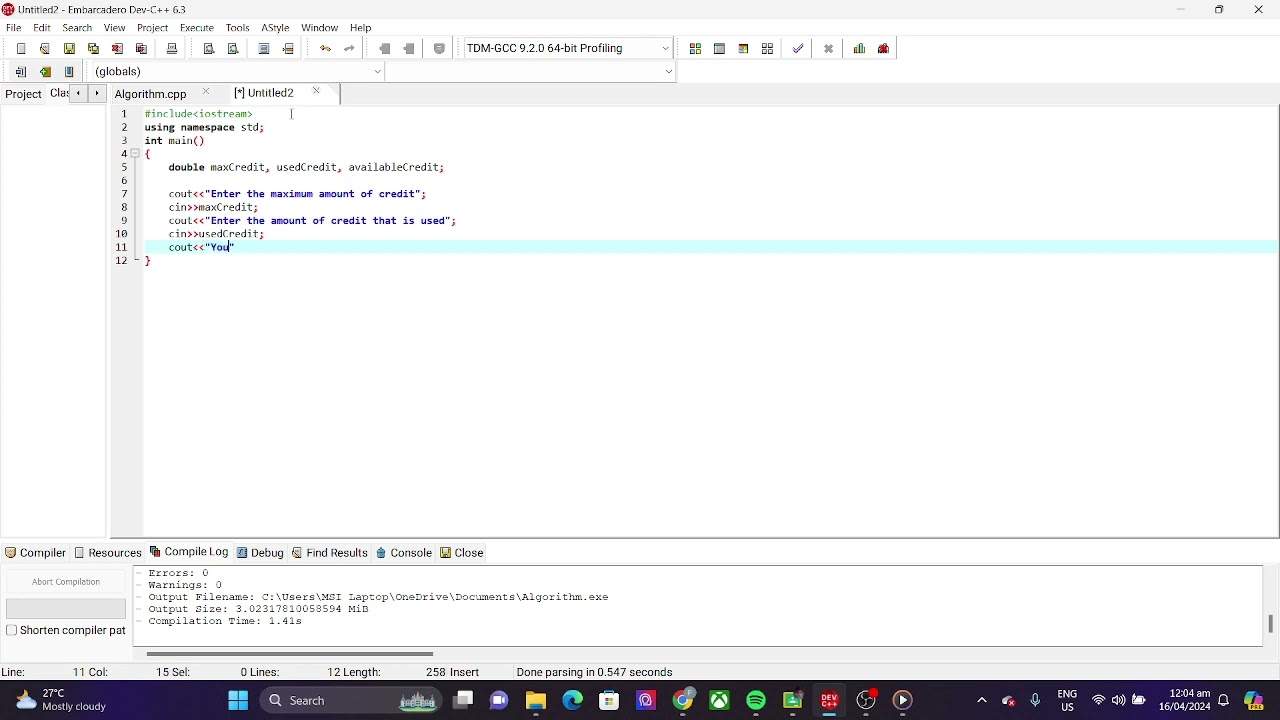Click the Close tab in bottom panel
Image resolution: width=1280 pixels, height=720 pixels.
tap(462, 552)
